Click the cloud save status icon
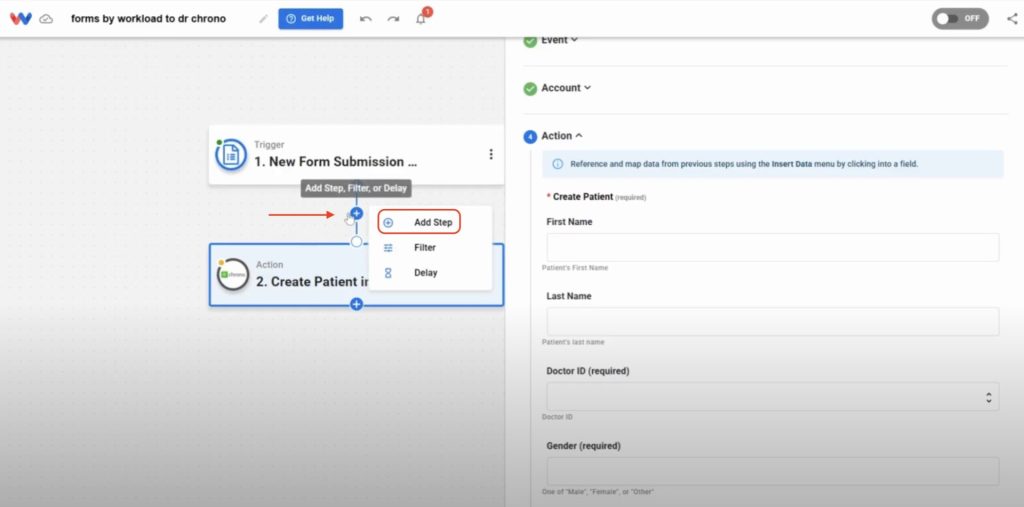Image resolution: width=1024 pixels, height=507 pixels. pos(46,19)
